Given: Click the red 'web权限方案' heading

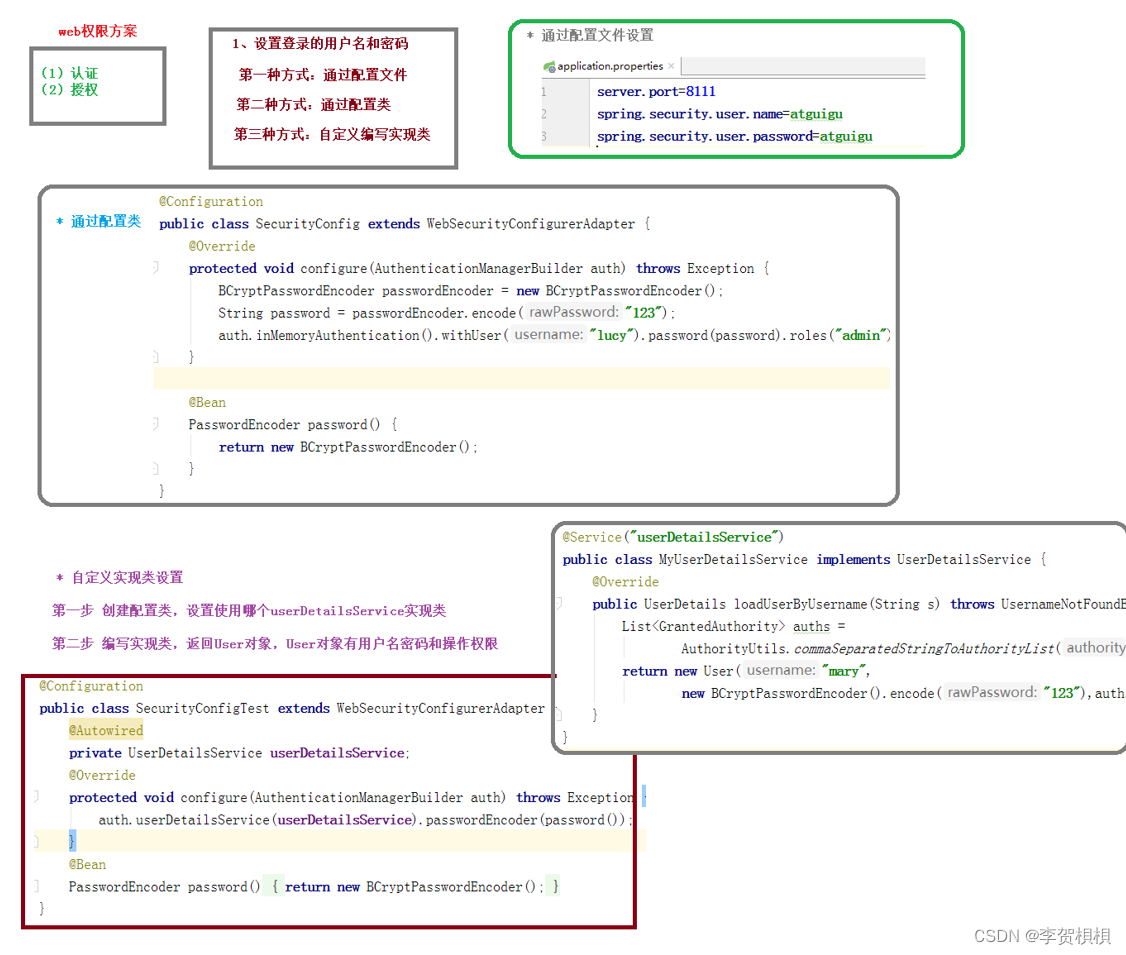Looking at the screenshot, I should (98, 32).
